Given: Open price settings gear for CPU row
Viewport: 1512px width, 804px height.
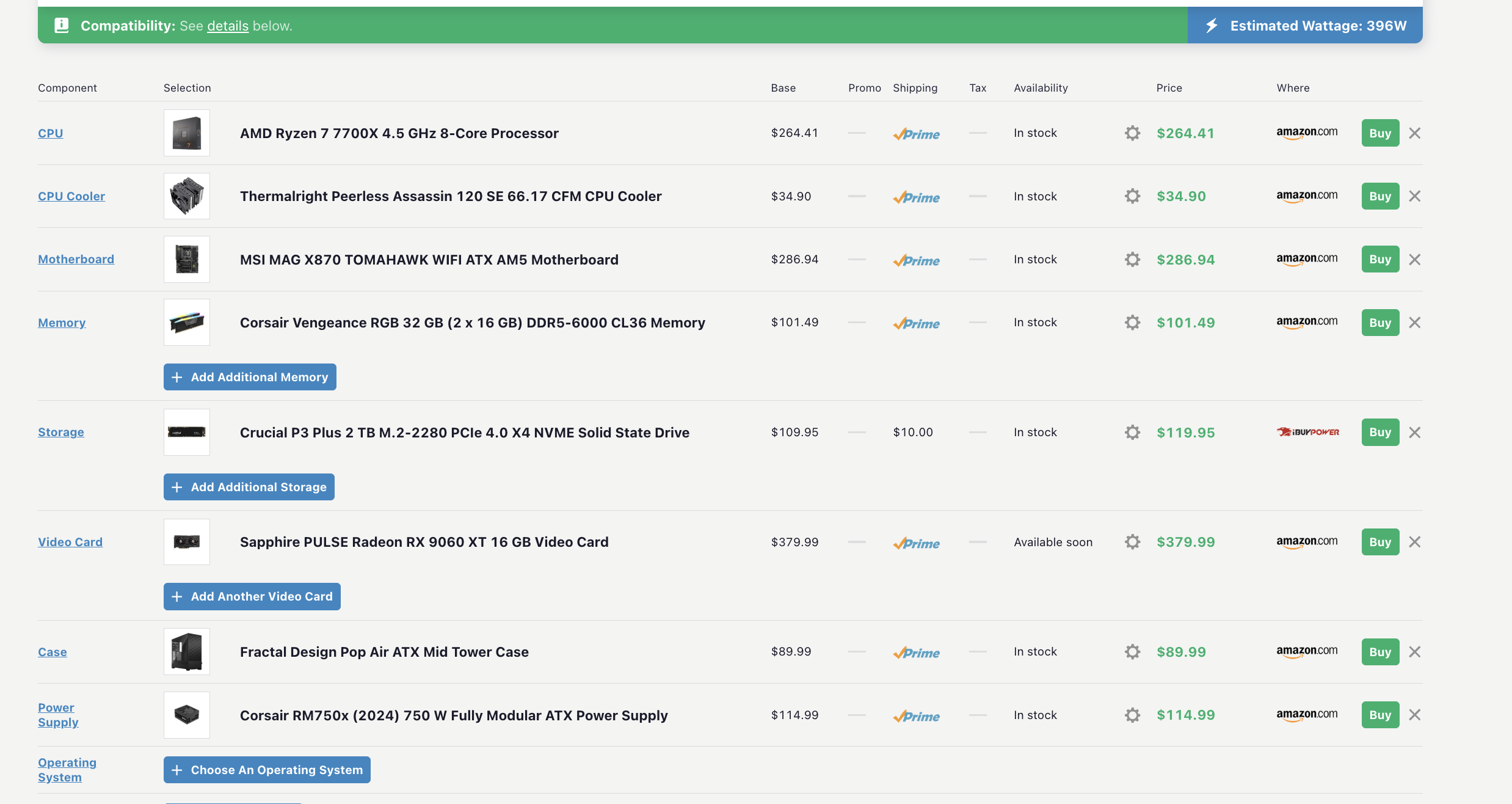Looking at the screenshot, I should (1132, 133).
